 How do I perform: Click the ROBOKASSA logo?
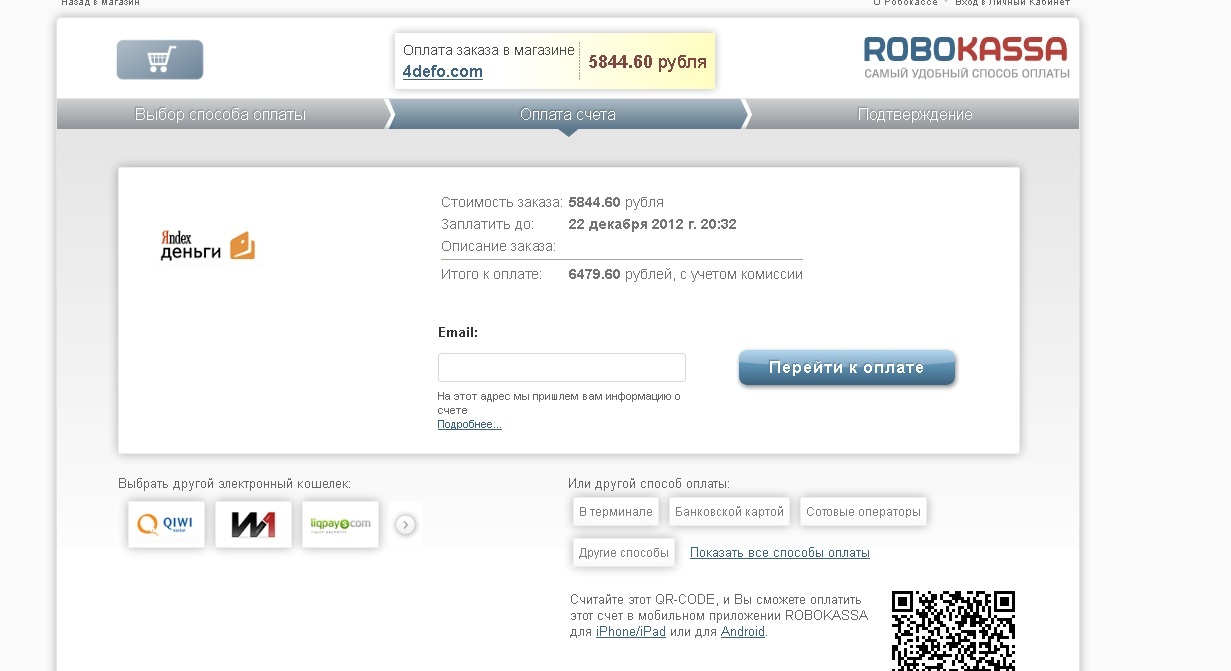967,58
